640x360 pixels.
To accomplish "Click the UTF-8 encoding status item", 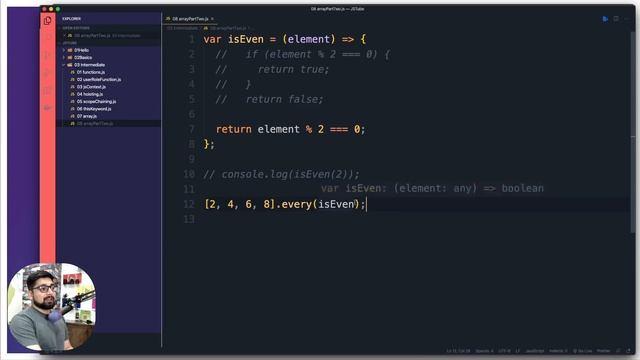I will pos(504,351).
